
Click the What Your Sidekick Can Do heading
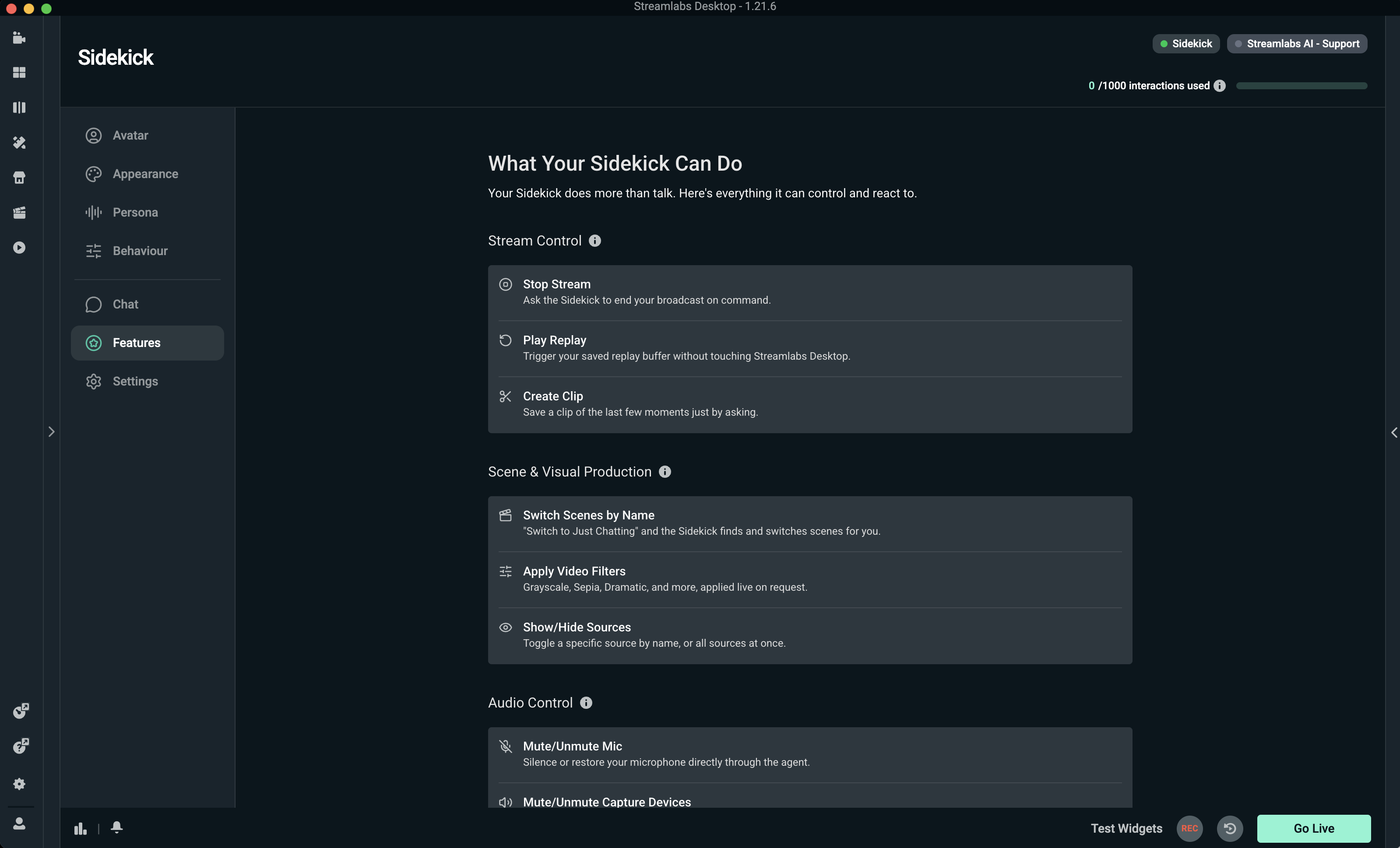tap(615, 164)
